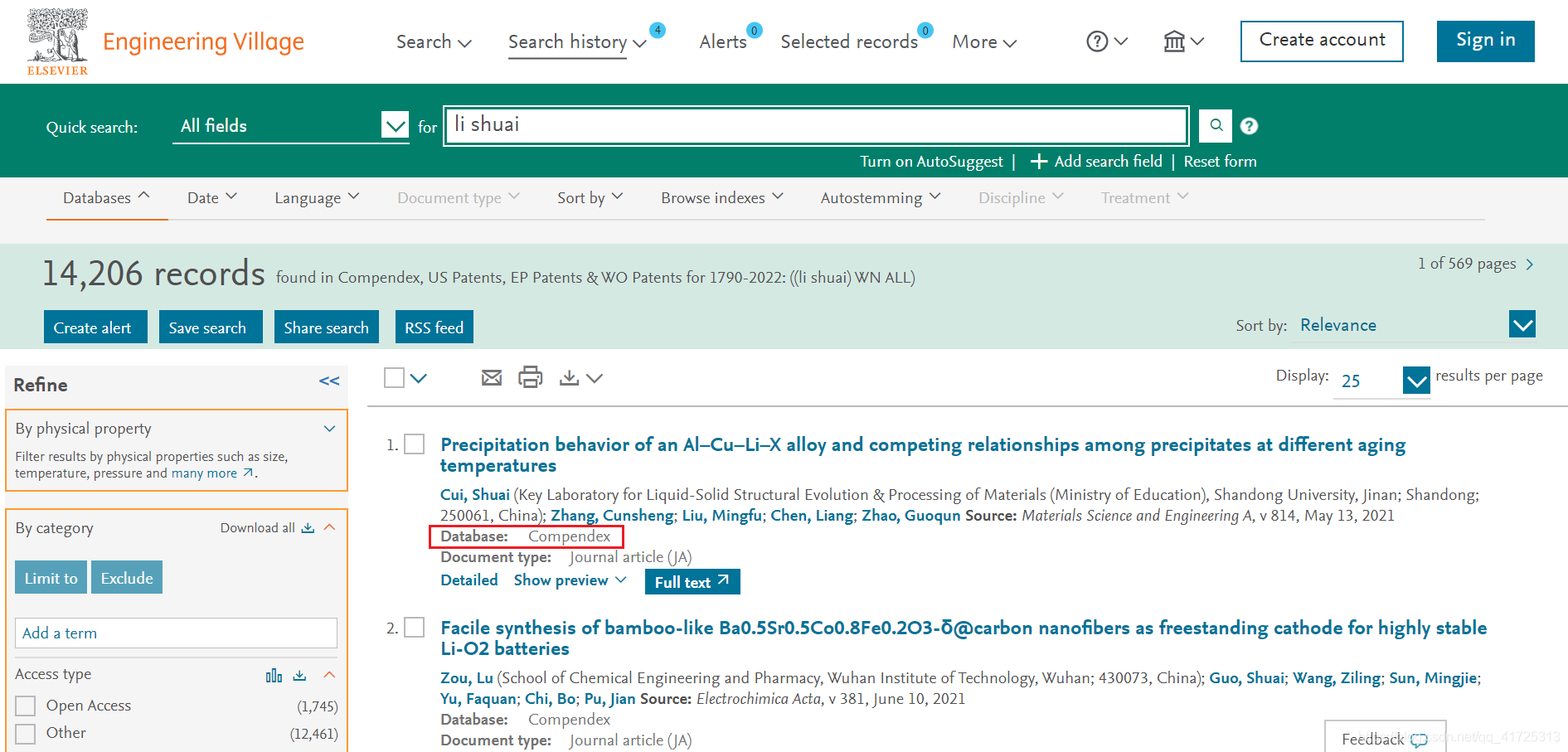Click the plus icon to add search field

click(x=1038, y=162)
